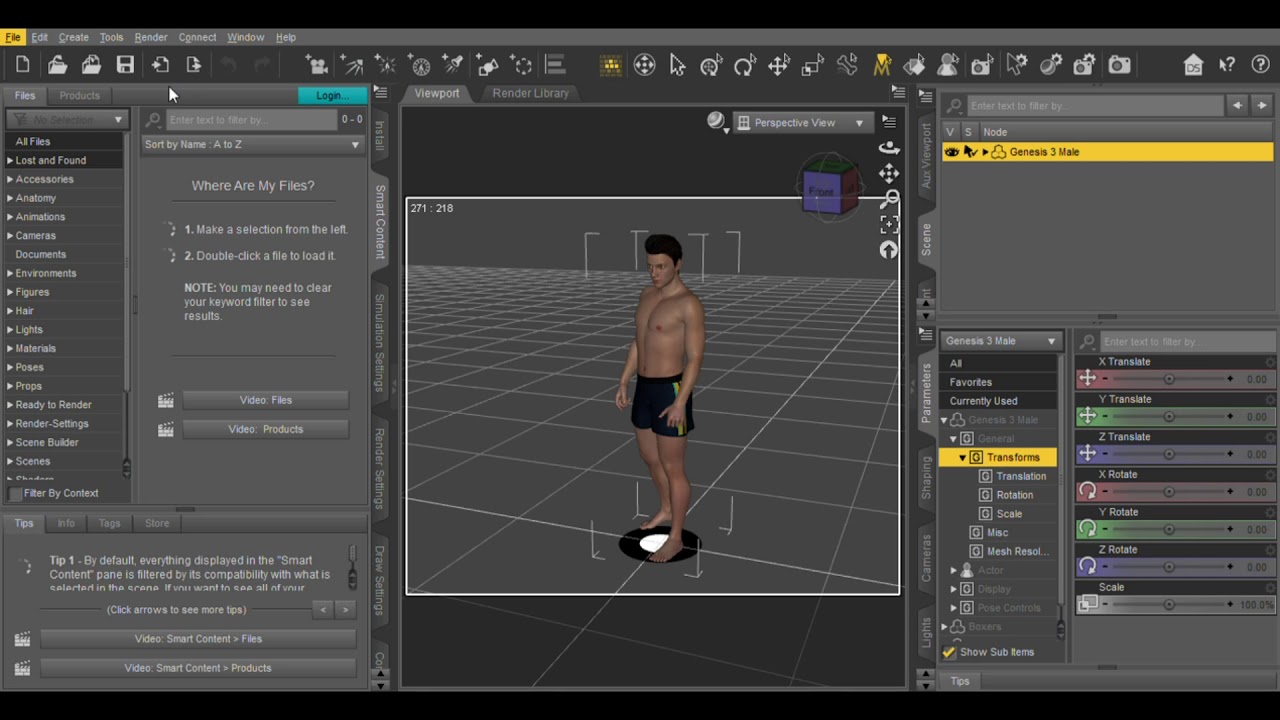Create a new null object
1280x720 pixels.
pos(522,65)
